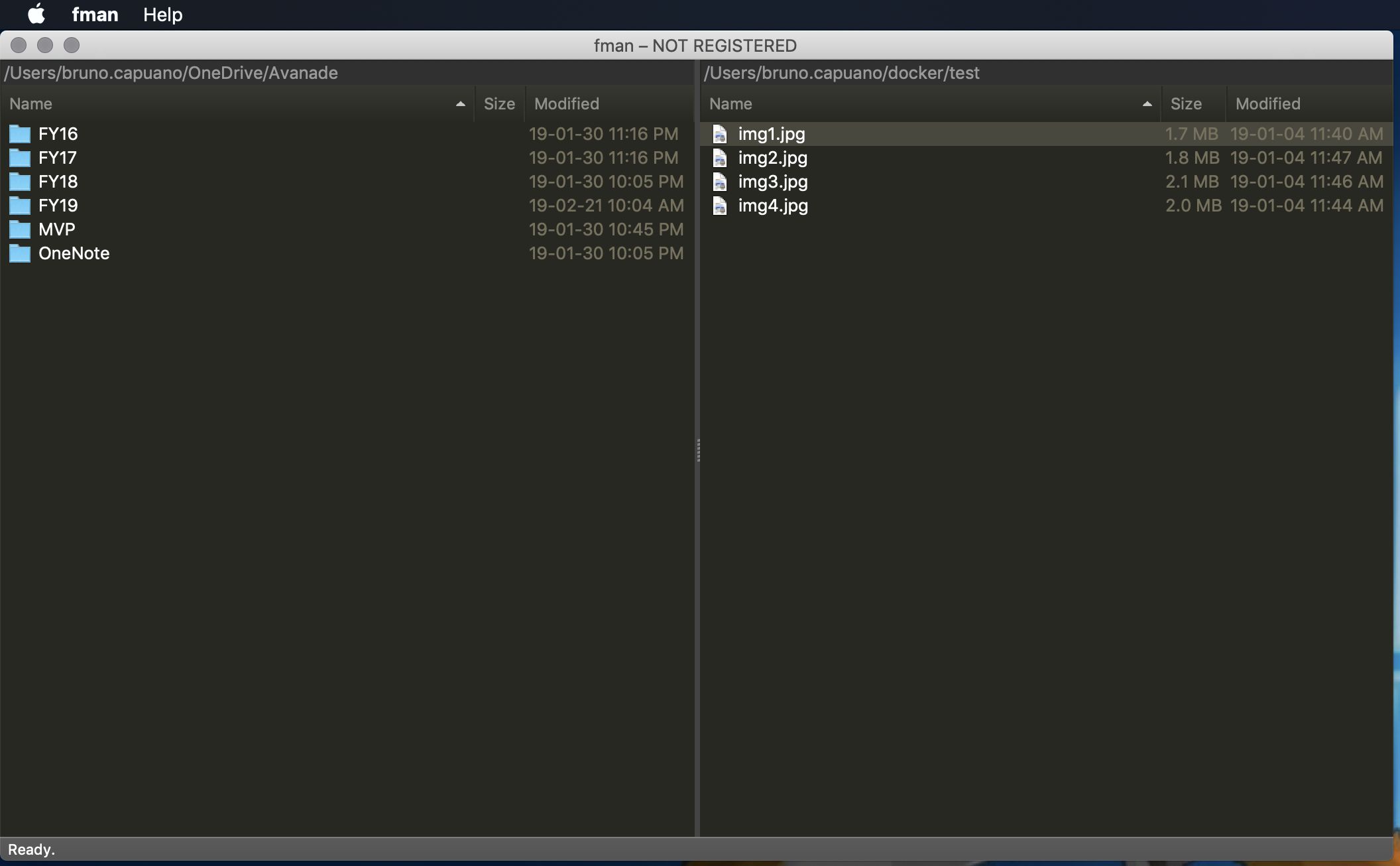
Task: Select the FY19 folder row
Action: click(x=58, y=206)
